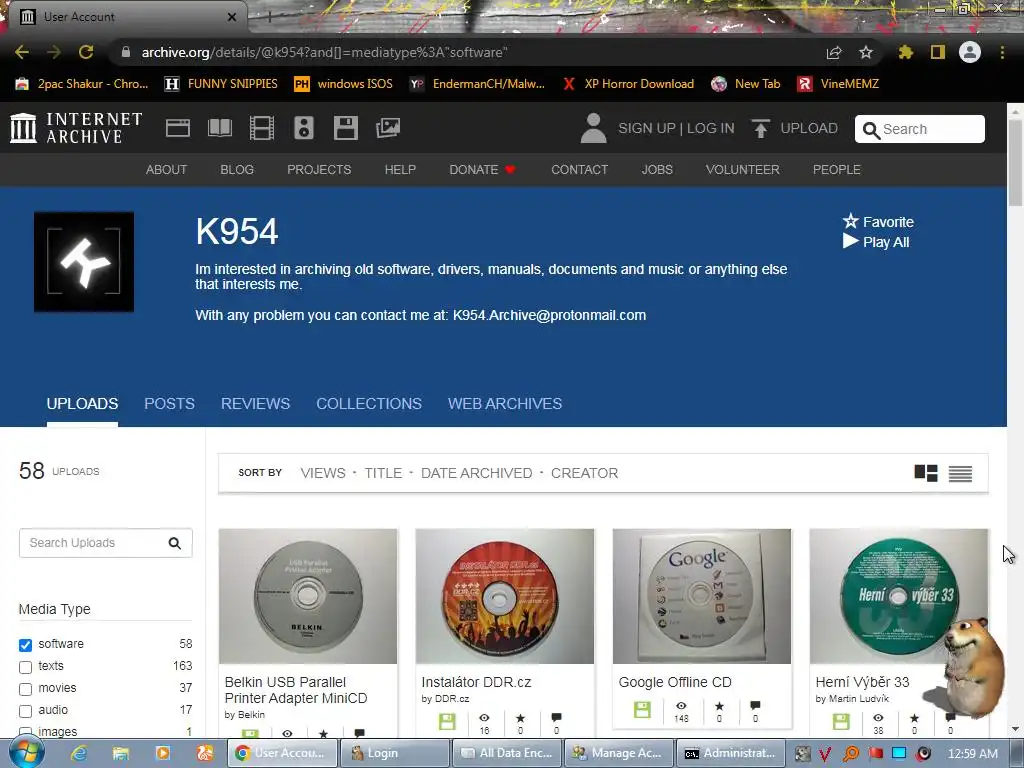Toggle the Chrome side panel icon
The height and width of the screenshot is (768, 1024).
tap(938, 52)
